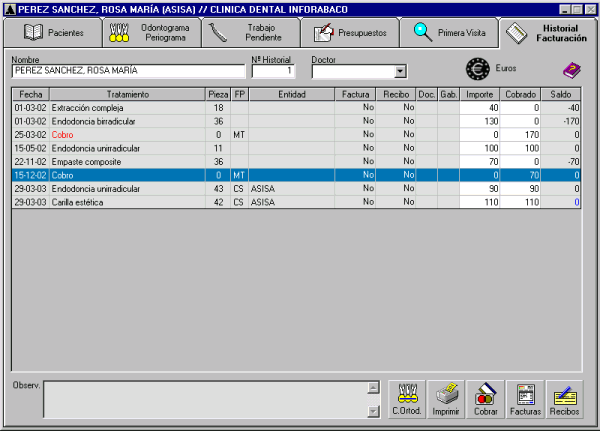The height and width of the screenshot is (431, 600).
Task: Select Endodoncia unirradicular dated 29-03-03
Action: coord(296,189)
